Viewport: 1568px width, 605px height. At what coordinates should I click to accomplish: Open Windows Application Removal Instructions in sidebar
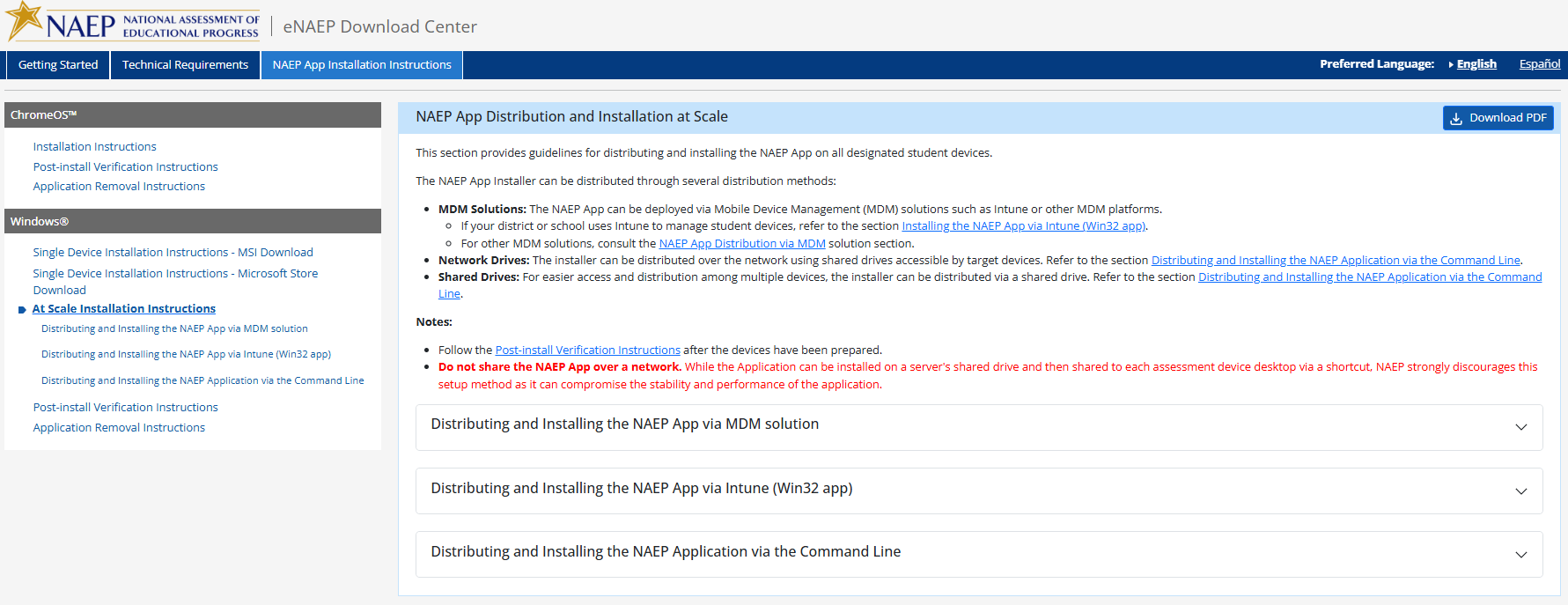point(119,428)
